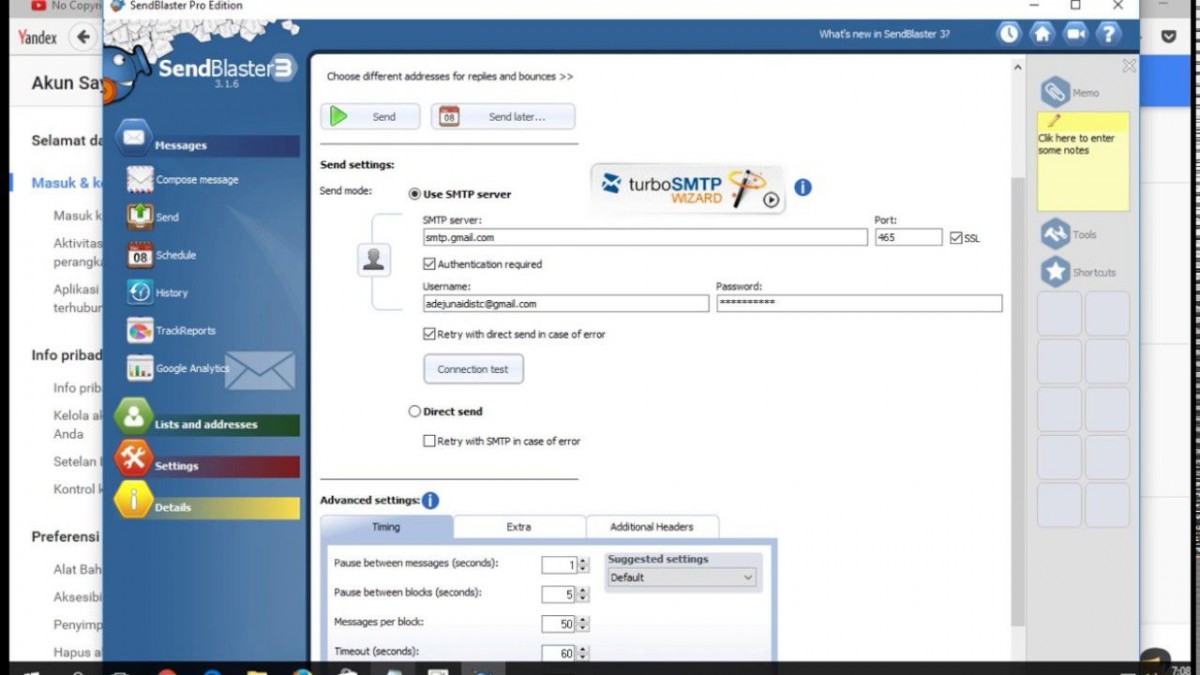This screenshot has width=1200, height=675.
Task: Switch to the Extra tab
Action: click(518, 527)
